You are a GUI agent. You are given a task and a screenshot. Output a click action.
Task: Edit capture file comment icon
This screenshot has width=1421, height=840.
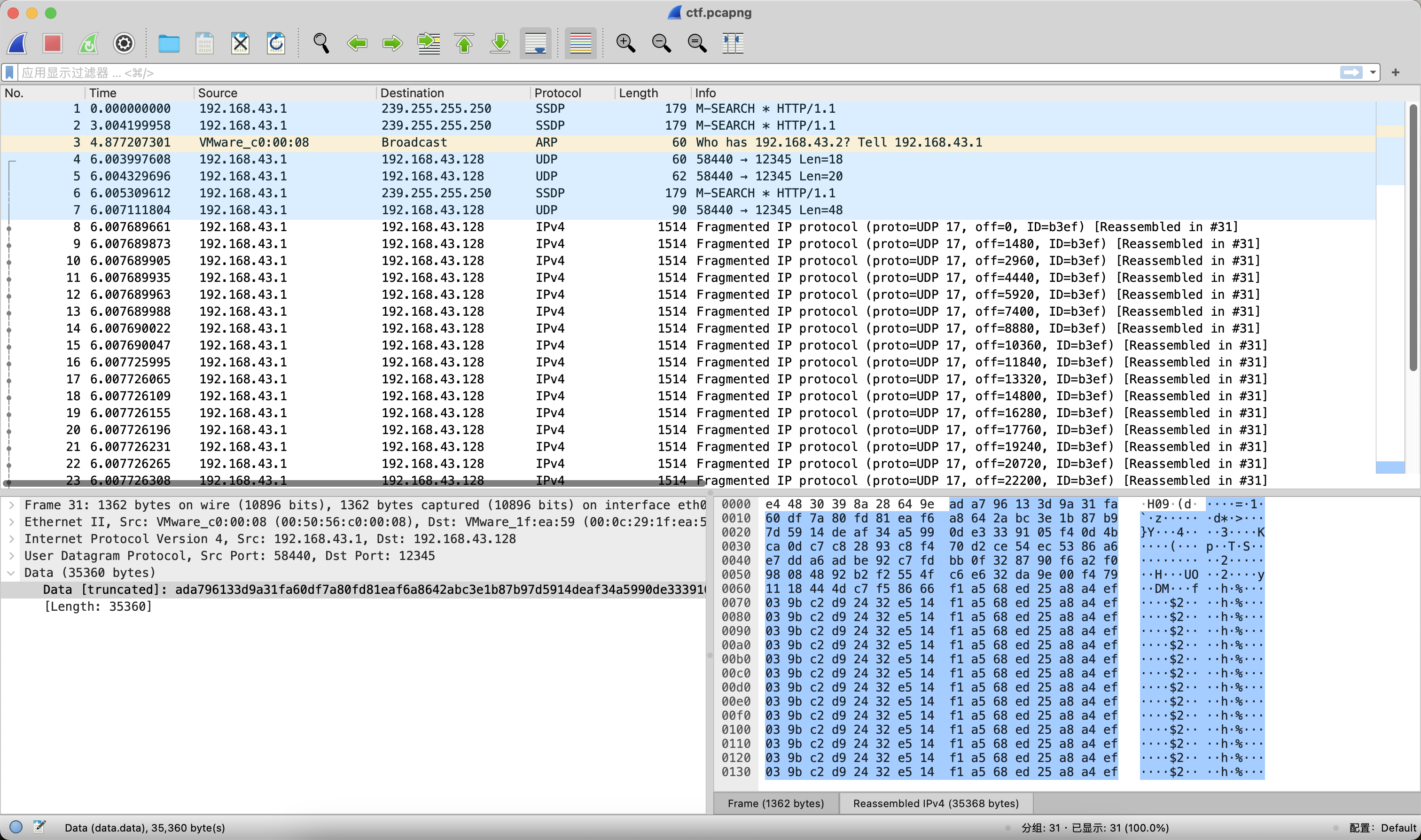tap(39, 827)
